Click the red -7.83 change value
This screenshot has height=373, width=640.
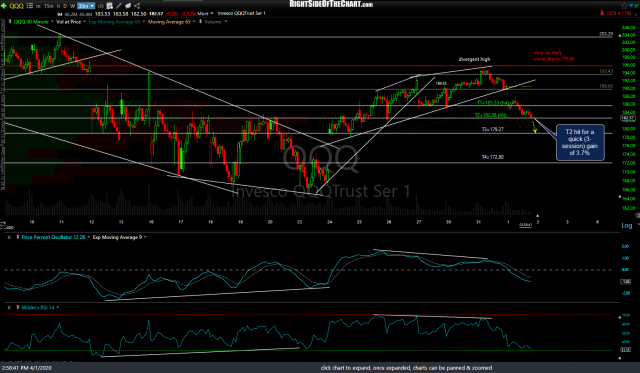(x=611, y=13)
